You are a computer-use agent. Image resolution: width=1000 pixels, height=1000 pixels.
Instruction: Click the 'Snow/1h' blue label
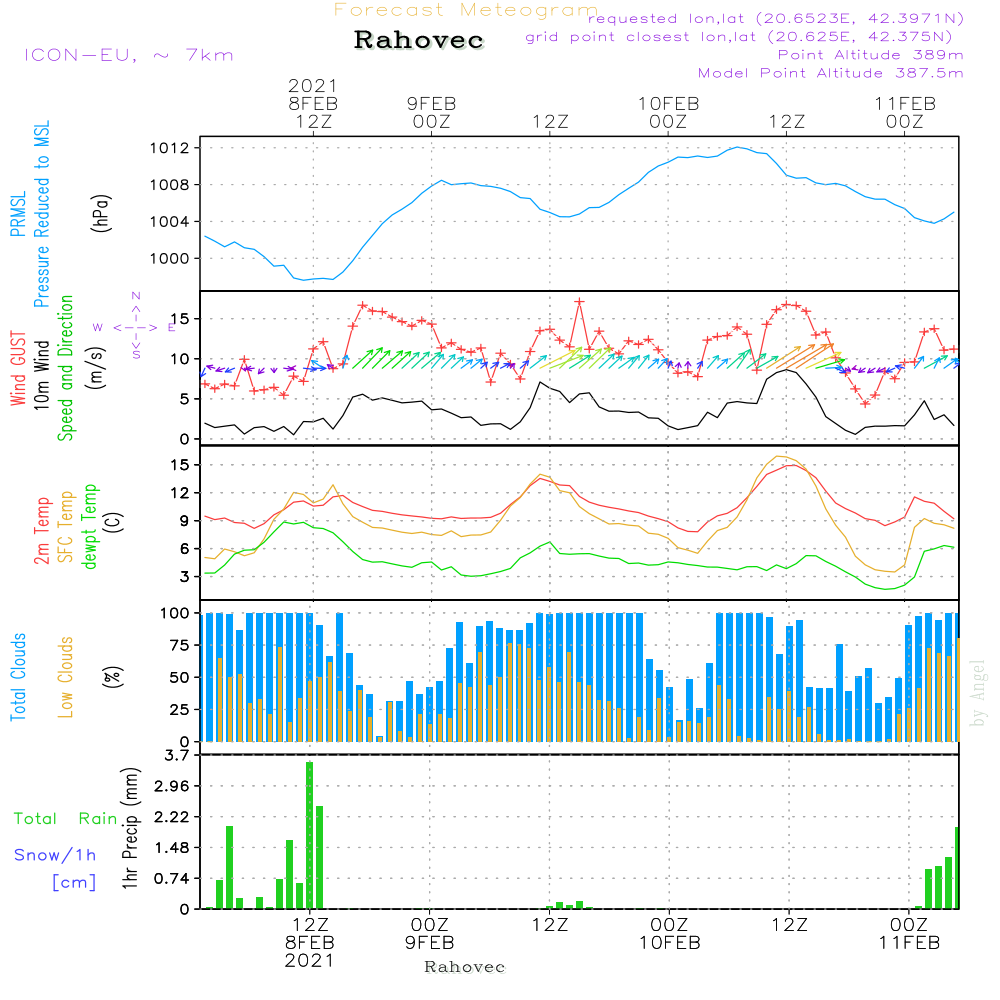click(x=55, y=855)
